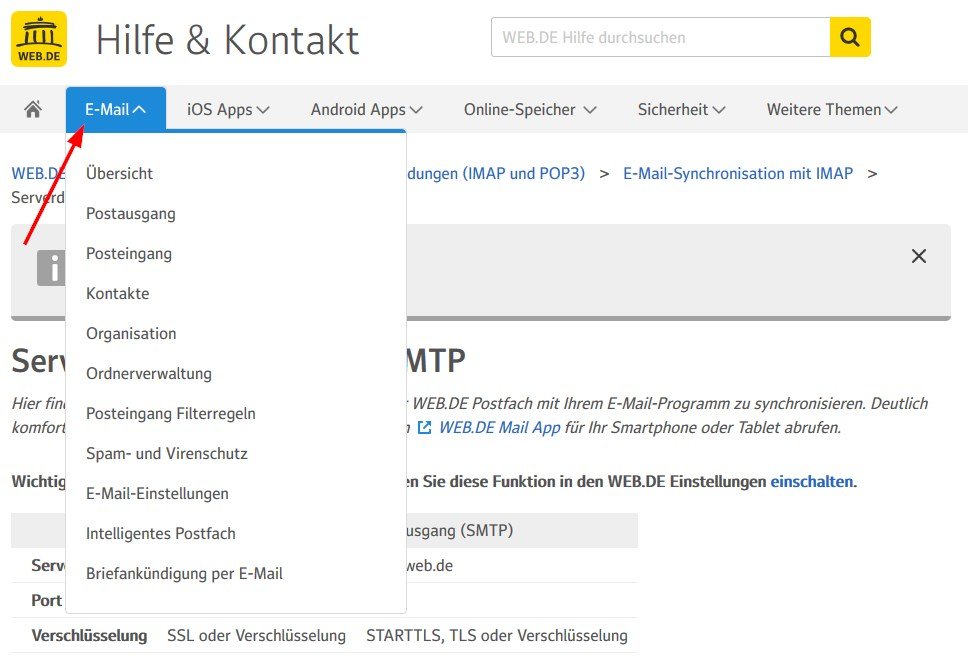Go to the home page icon
The image size is (968, 661).
tap(33, 109)
